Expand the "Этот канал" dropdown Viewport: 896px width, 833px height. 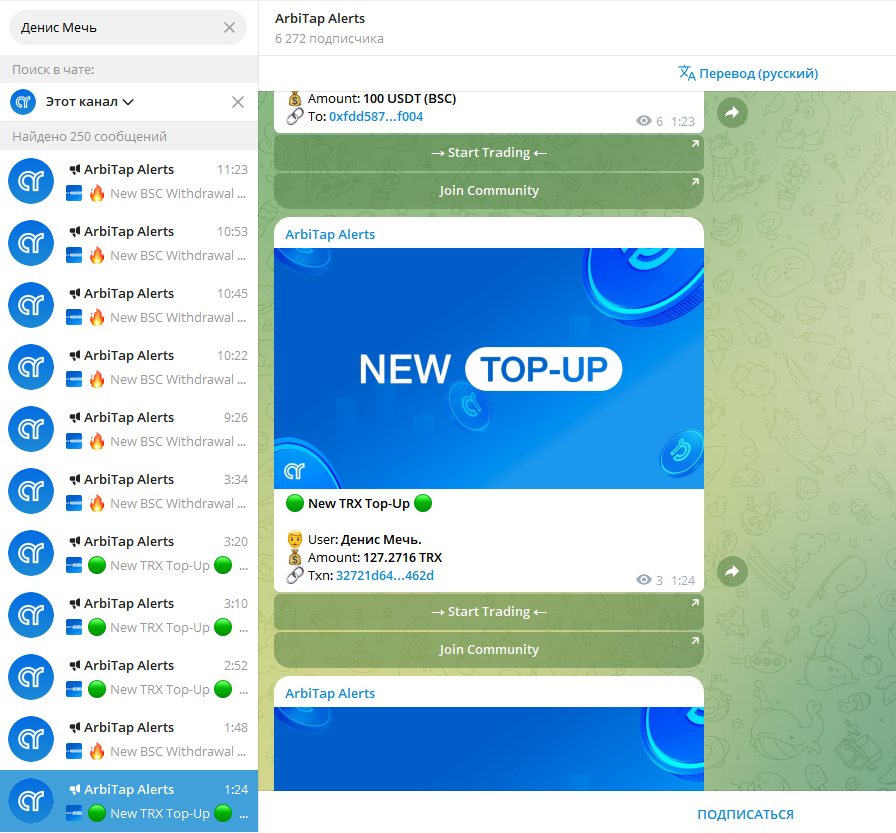(x=89, y=102)
